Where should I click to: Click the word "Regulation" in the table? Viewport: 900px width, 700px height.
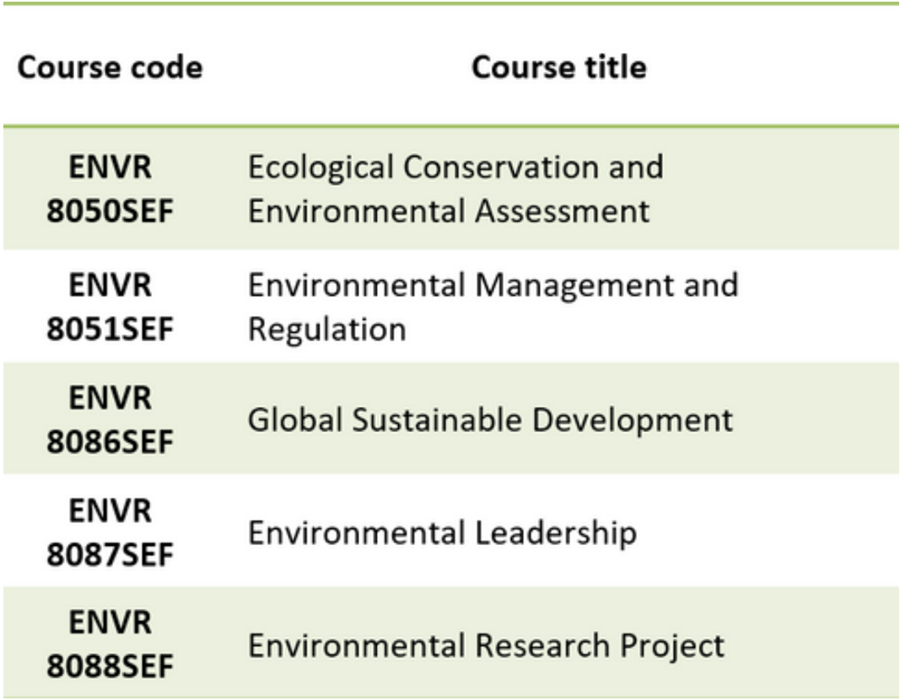tap(327, 329)
